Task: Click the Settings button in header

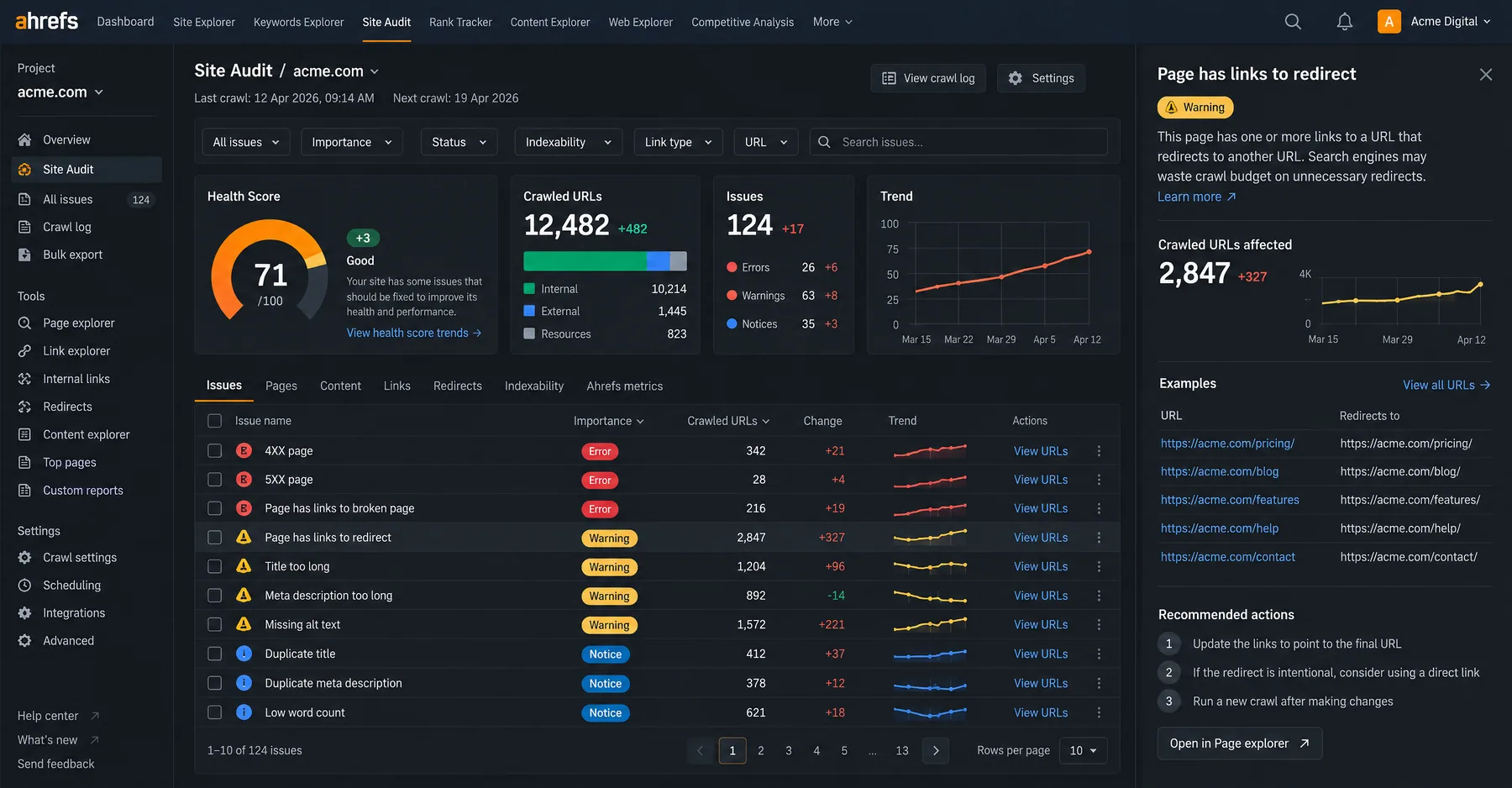Action: 1042,78
